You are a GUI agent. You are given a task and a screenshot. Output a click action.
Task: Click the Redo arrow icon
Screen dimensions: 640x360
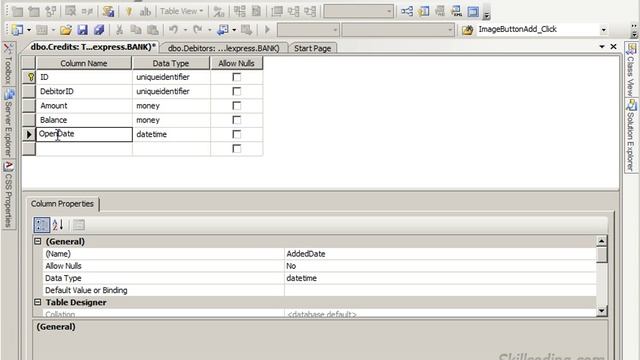(x=198, y=29)
